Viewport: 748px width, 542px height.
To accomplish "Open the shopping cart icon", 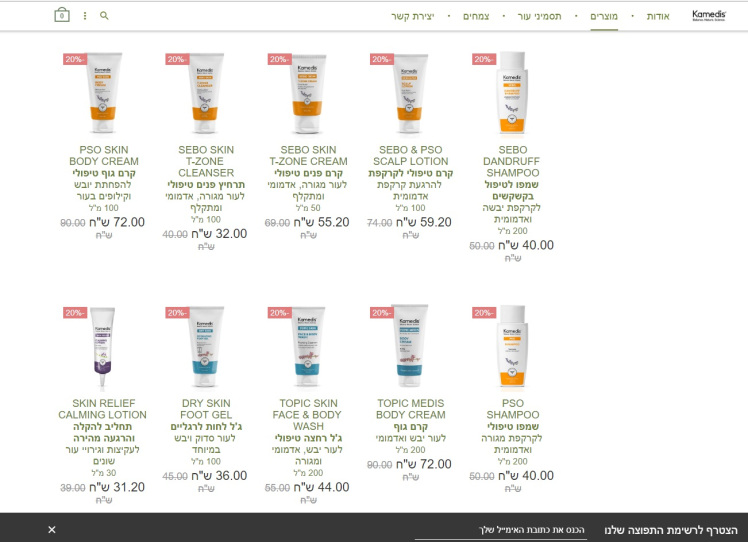I will (x=62, y=15).
